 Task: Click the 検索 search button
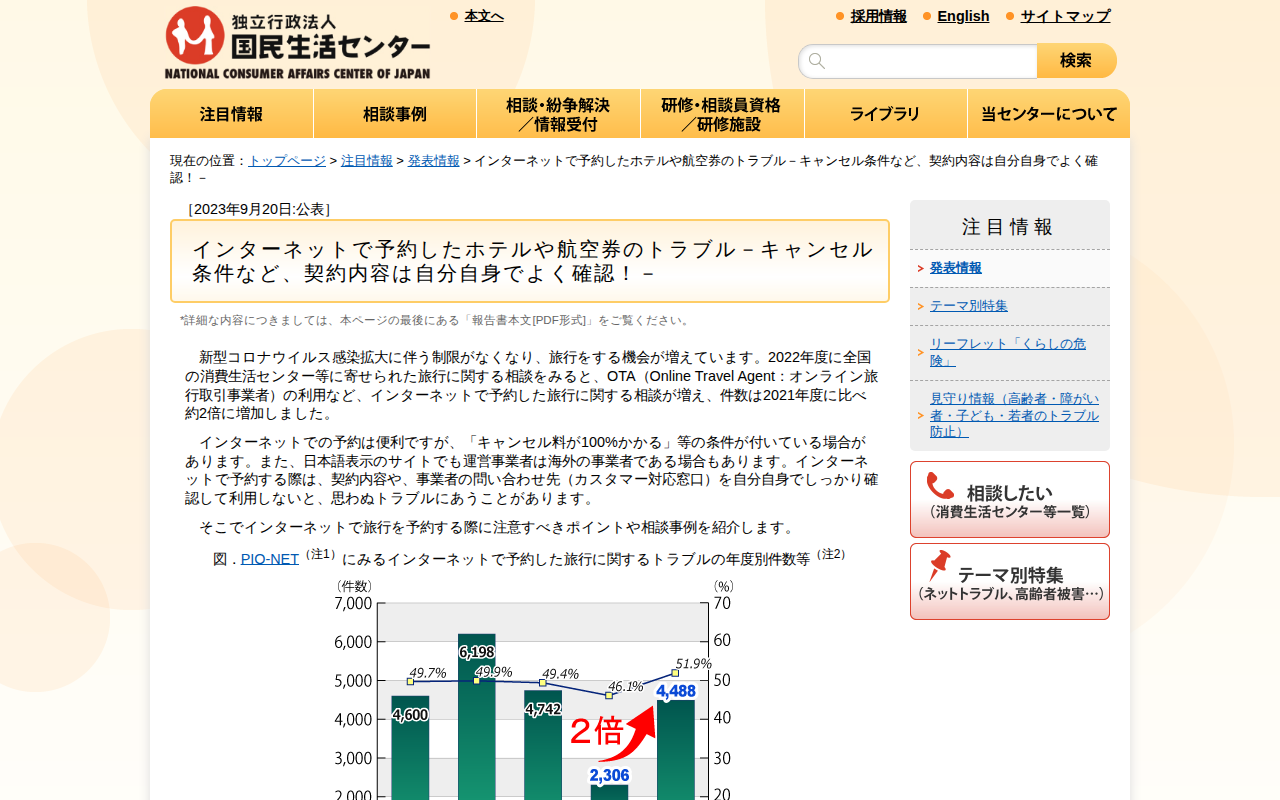[x=1076, y=61]
